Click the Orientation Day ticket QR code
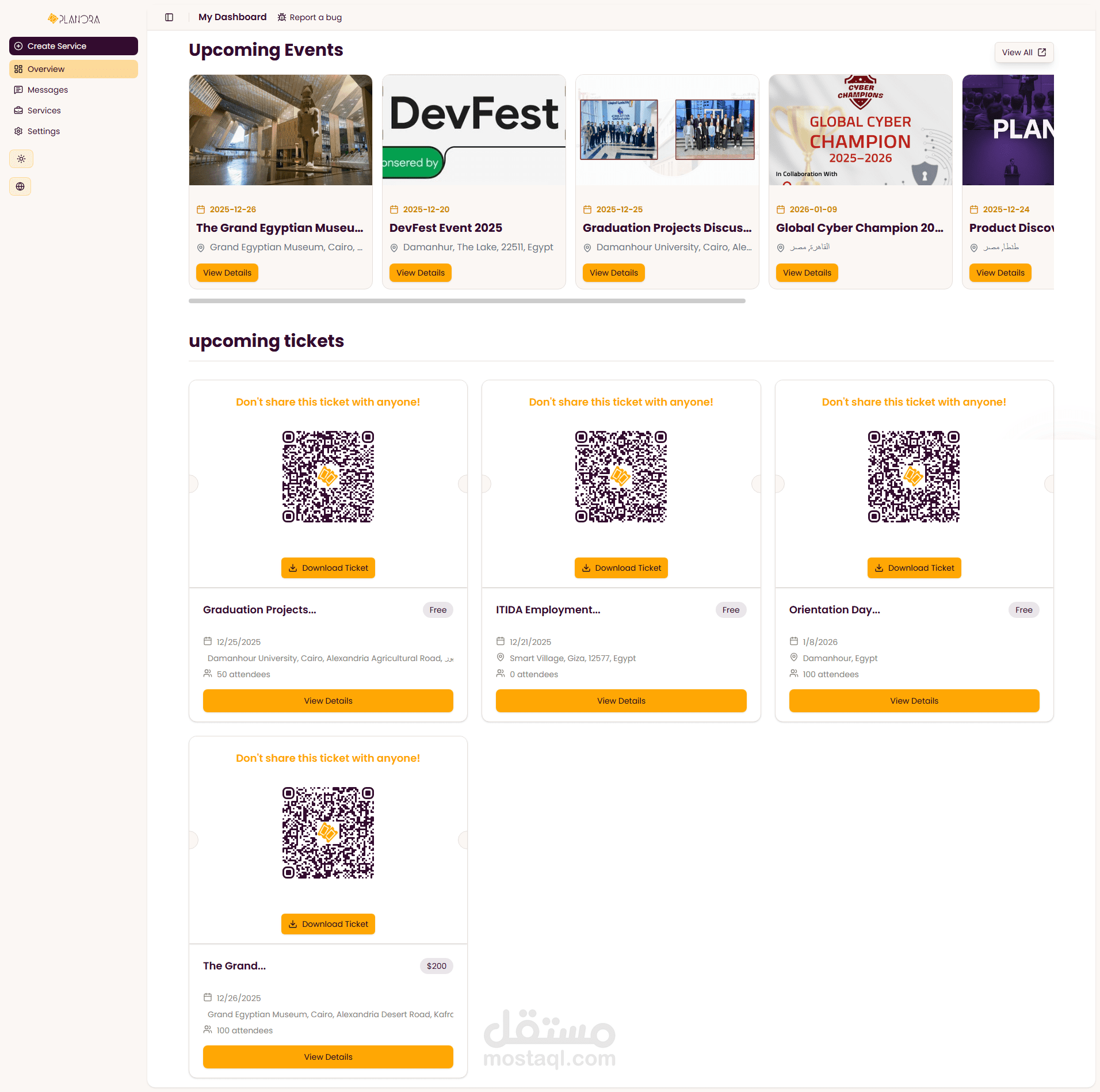The width and height of the screenshot is (1100, 1092). [914, 476]
